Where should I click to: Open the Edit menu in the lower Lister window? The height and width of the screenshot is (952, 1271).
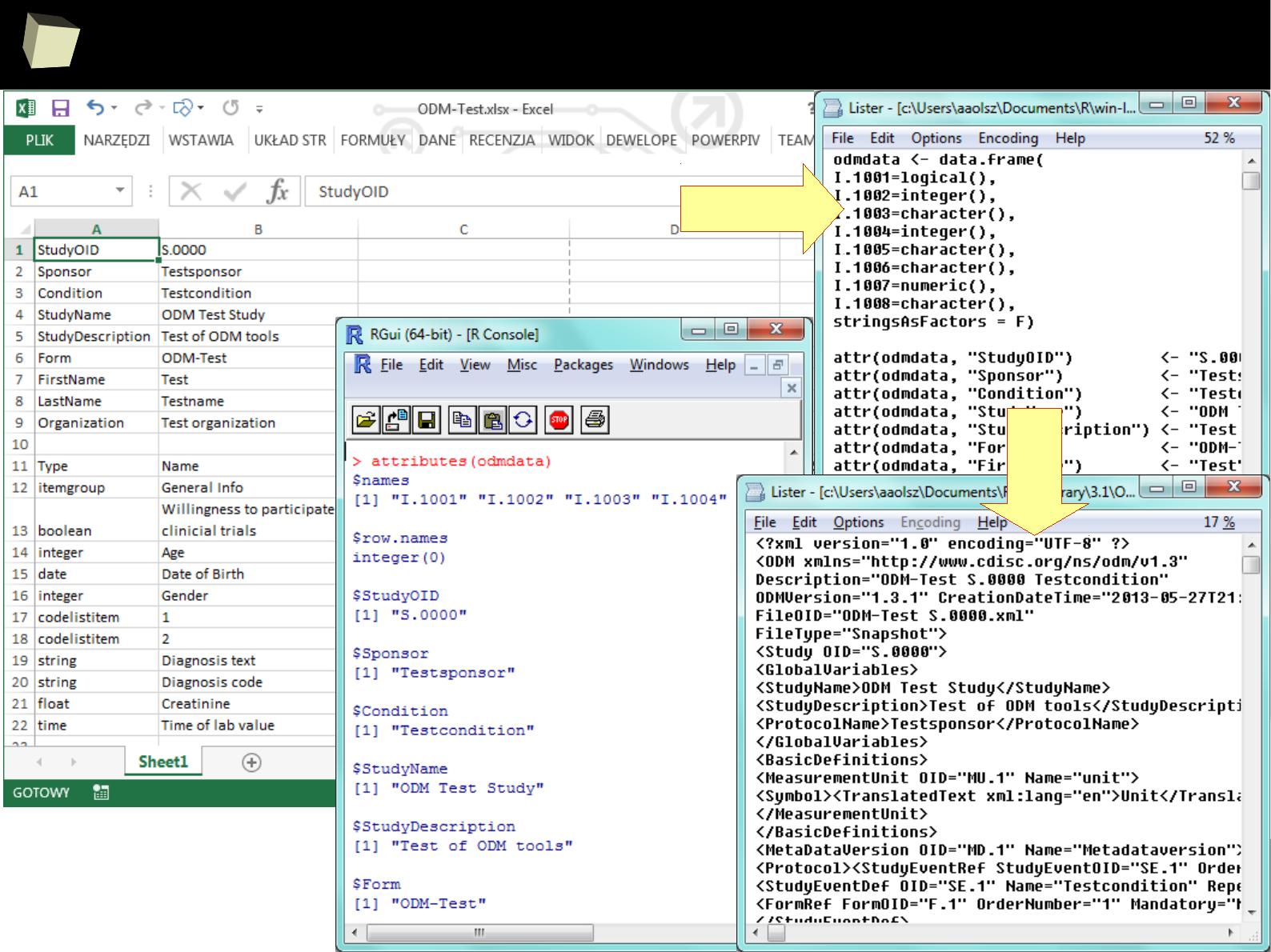[804, 522]
